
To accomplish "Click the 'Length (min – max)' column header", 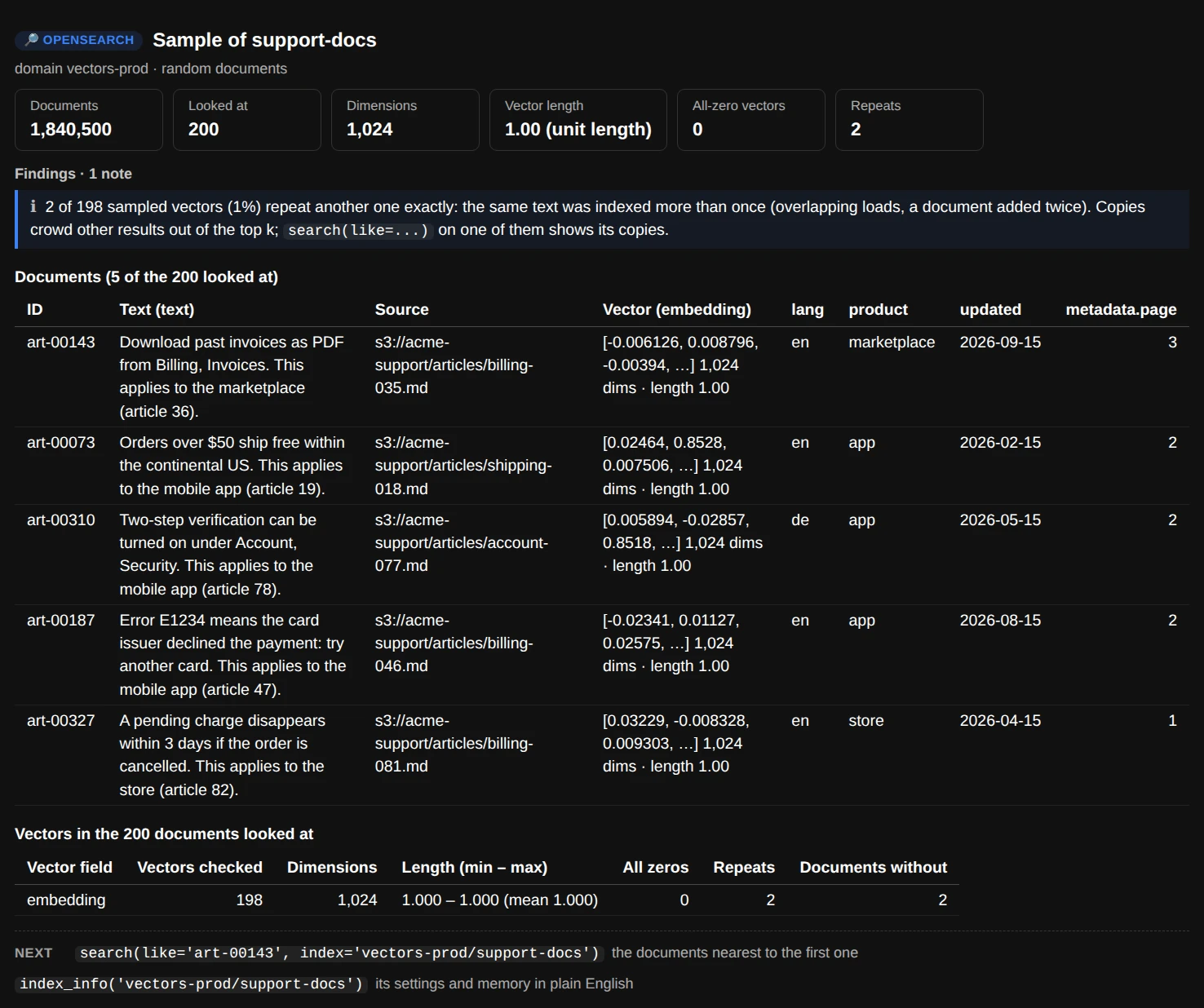I will click(475, 868).
